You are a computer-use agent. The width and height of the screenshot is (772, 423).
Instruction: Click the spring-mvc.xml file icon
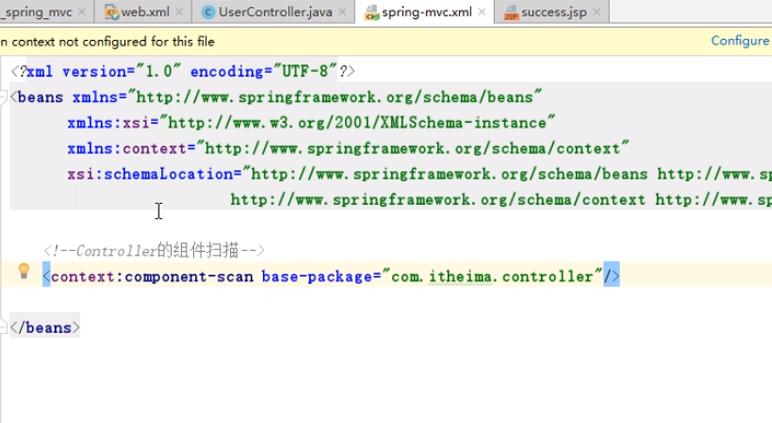pyautogui.click(x=372, y=12)
